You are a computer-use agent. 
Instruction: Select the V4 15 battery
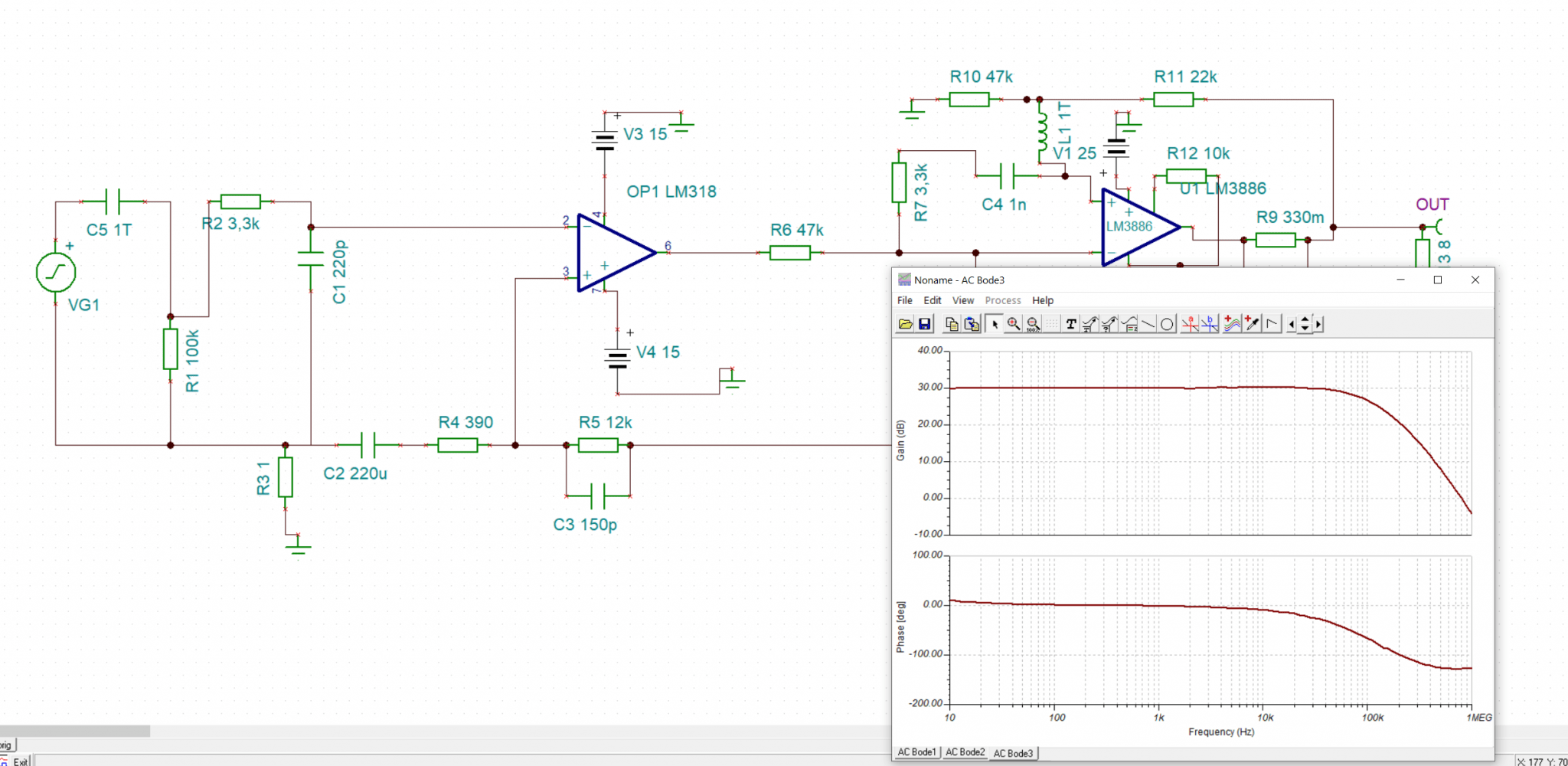(617, 358)
